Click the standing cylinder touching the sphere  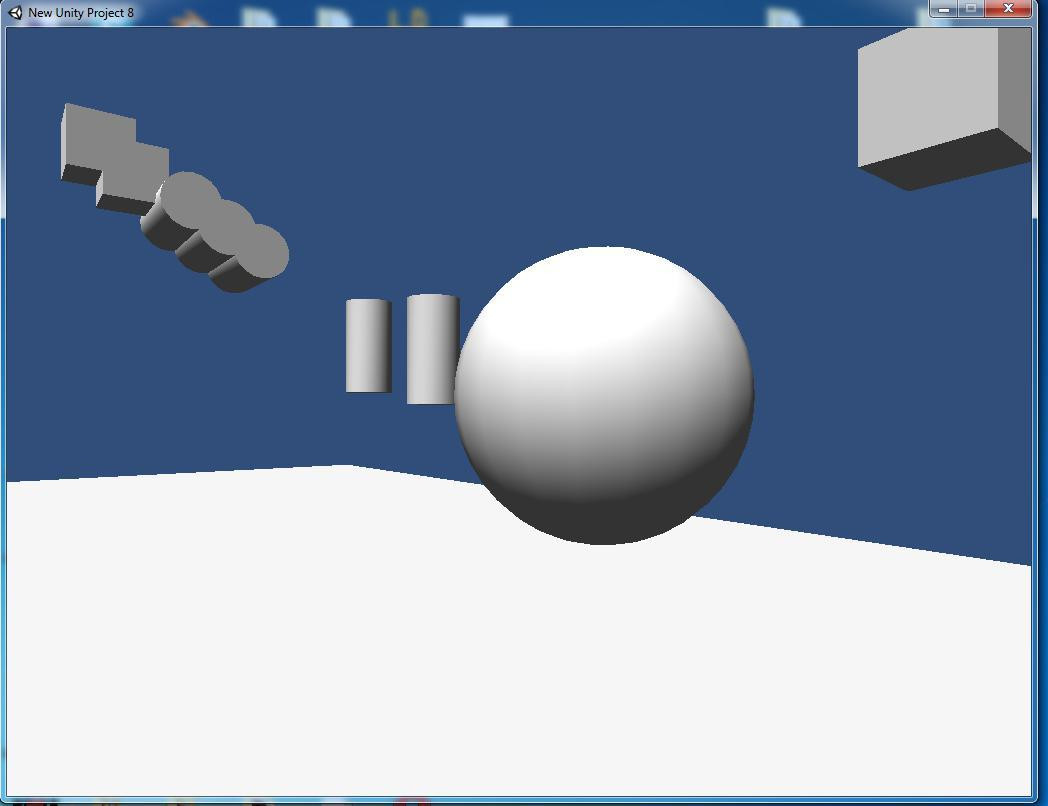tap(432, 349)
